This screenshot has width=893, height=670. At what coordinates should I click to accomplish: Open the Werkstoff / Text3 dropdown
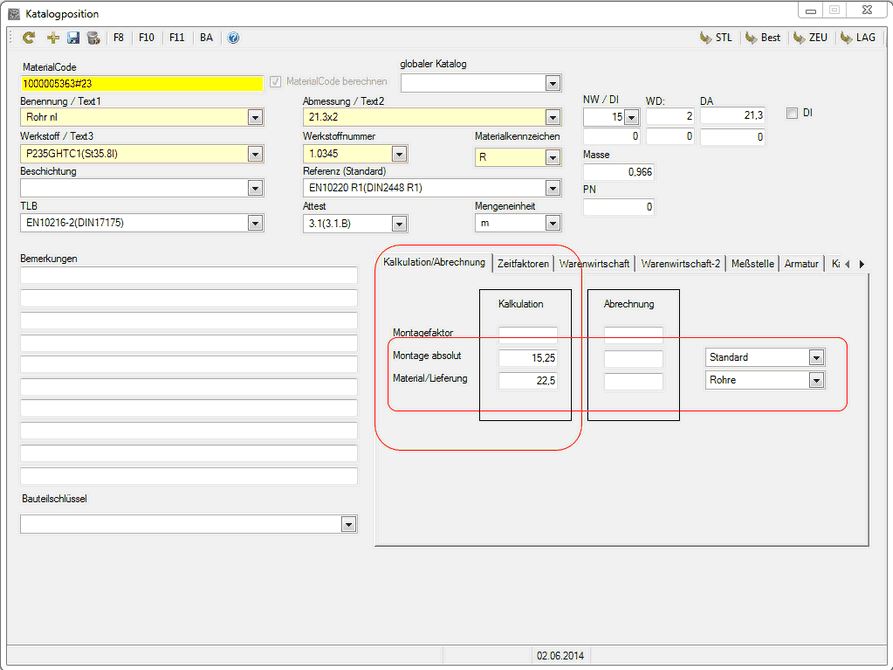255,154
